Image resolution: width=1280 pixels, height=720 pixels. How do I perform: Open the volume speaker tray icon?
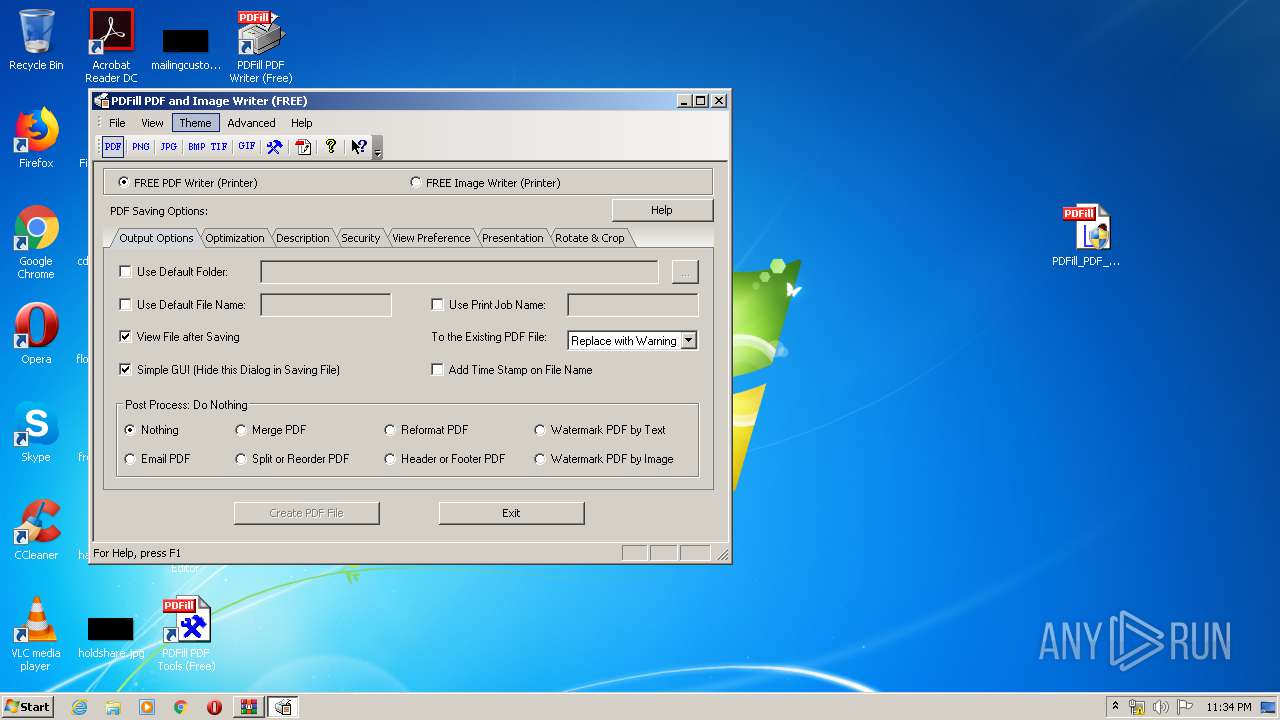coord(1160,707)
